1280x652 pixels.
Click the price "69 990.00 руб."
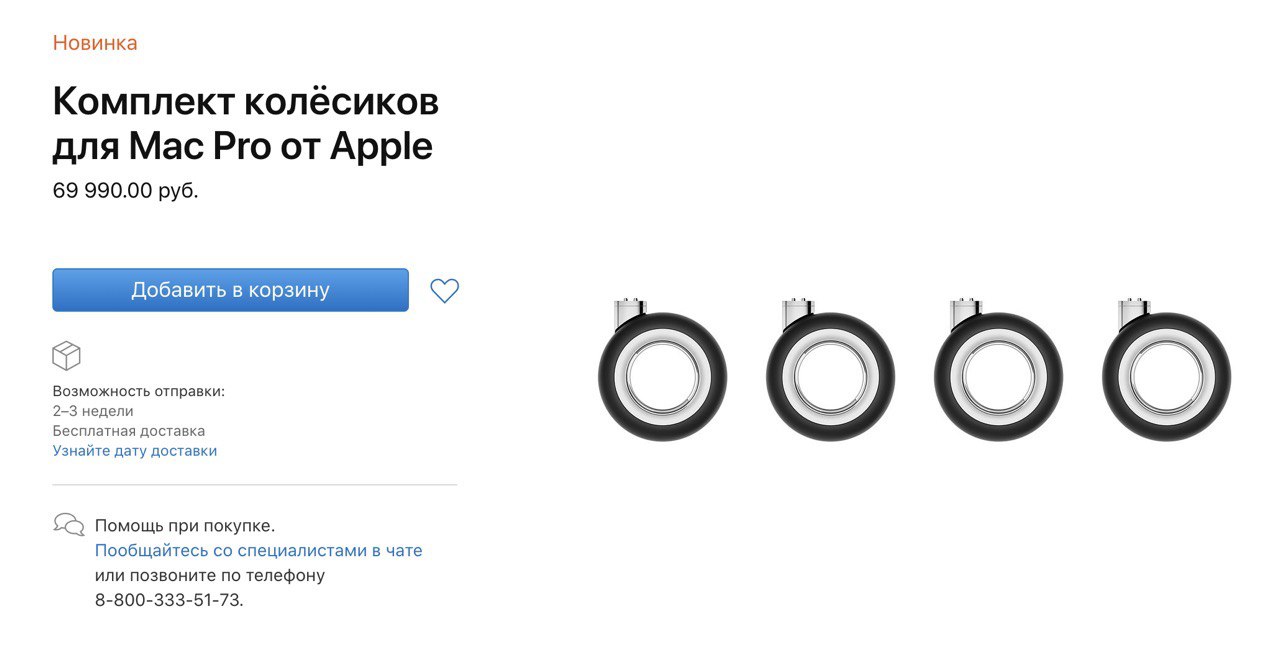pyautogui.click(x=126, y=190)
